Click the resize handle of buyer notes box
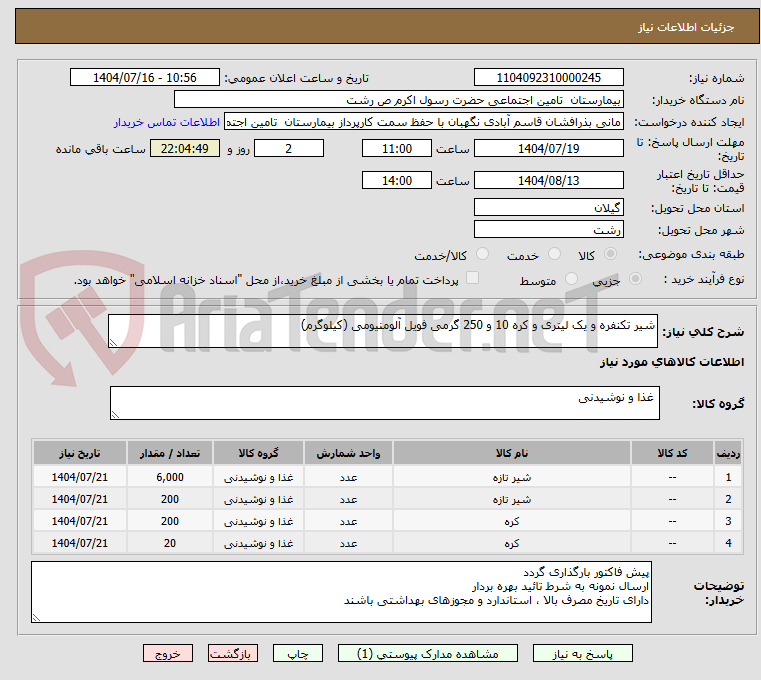This screenshot has width=761, height=680. (36, 617)
